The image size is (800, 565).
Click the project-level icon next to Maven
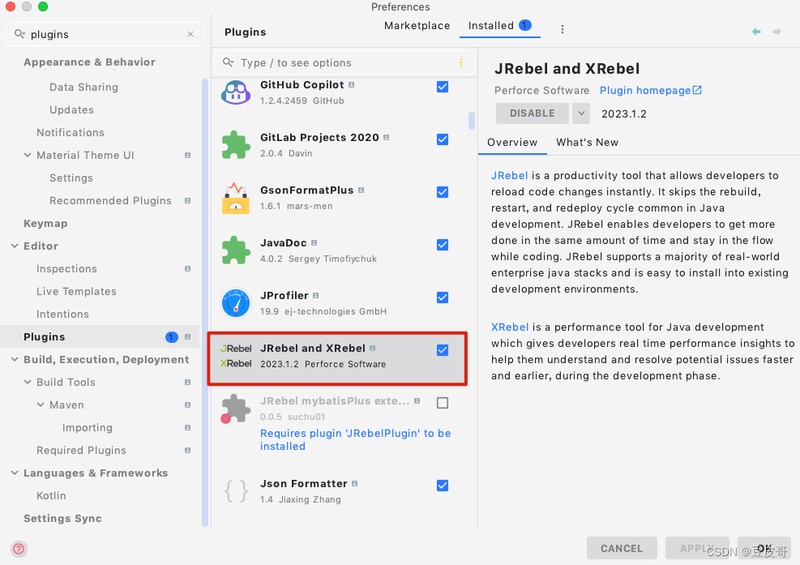click(x=187, y=405)
